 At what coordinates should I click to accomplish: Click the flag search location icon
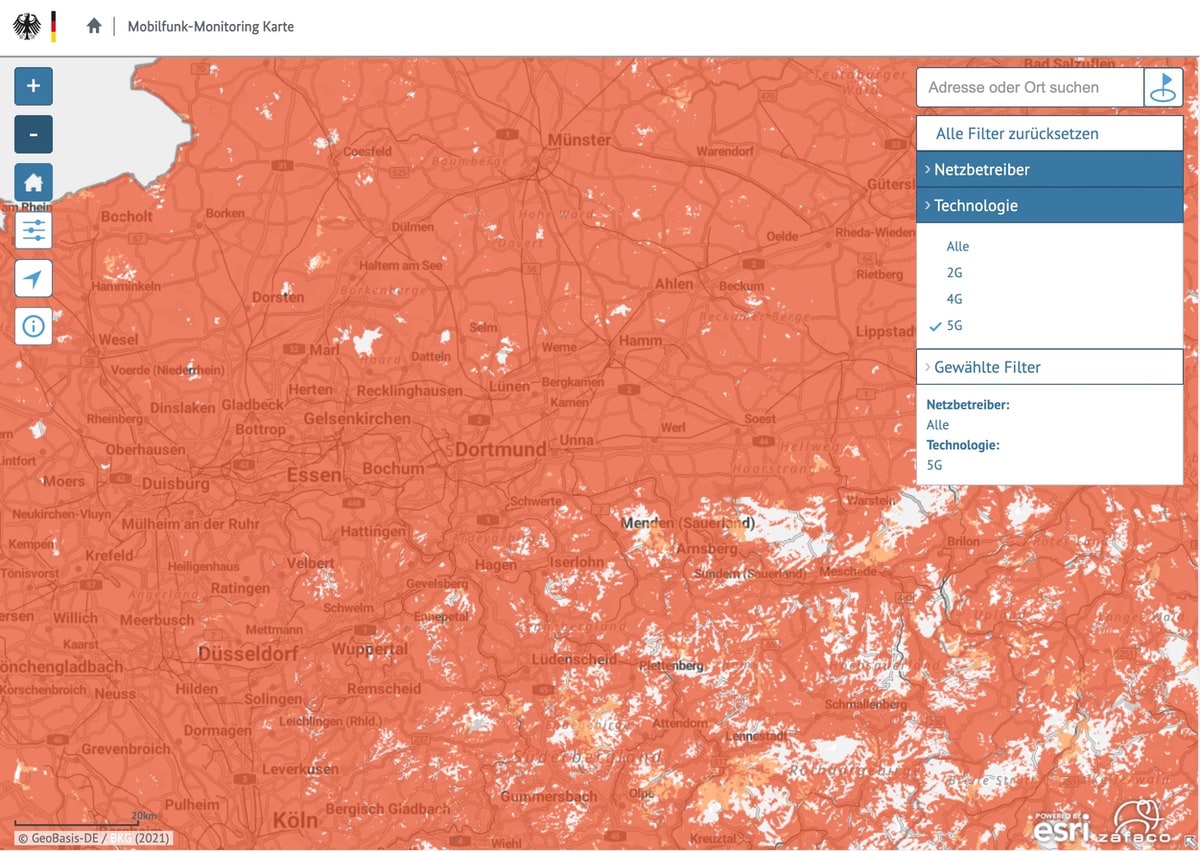pyautogui.click(x=1163, y=87)
